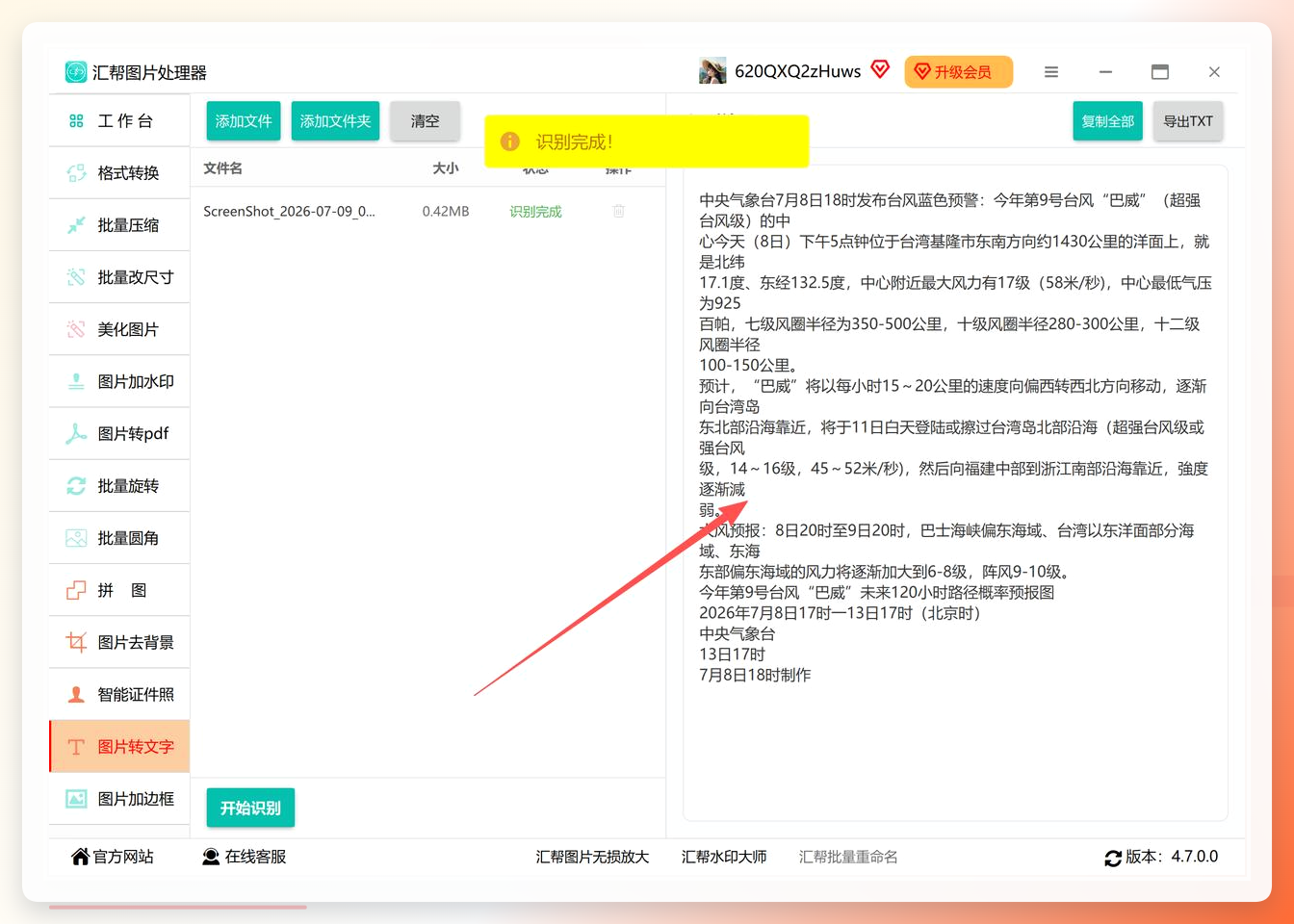The height and width of the screenshot is (924, 1294).
Task: Select the 图片加水印 watermark icon
Action: pos(76,381)
